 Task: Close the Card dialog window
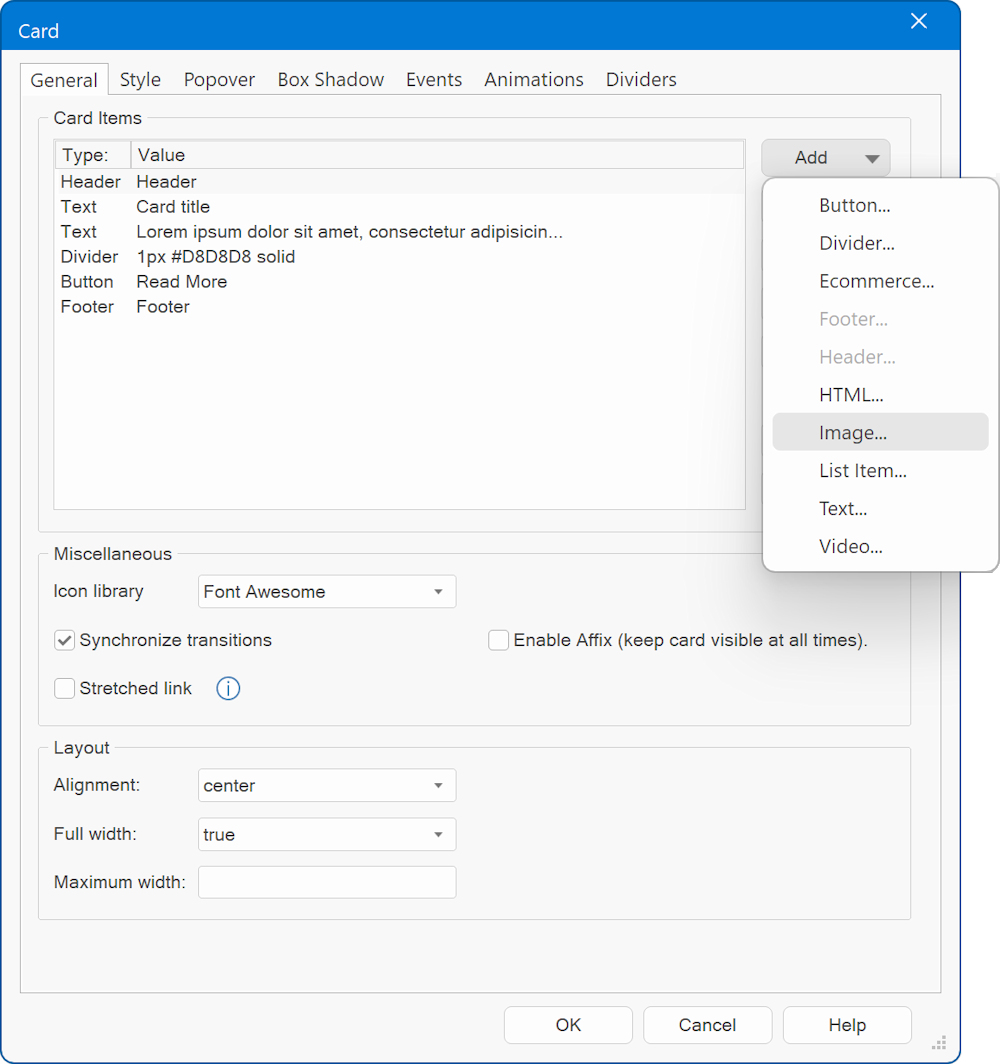[918, 22]
